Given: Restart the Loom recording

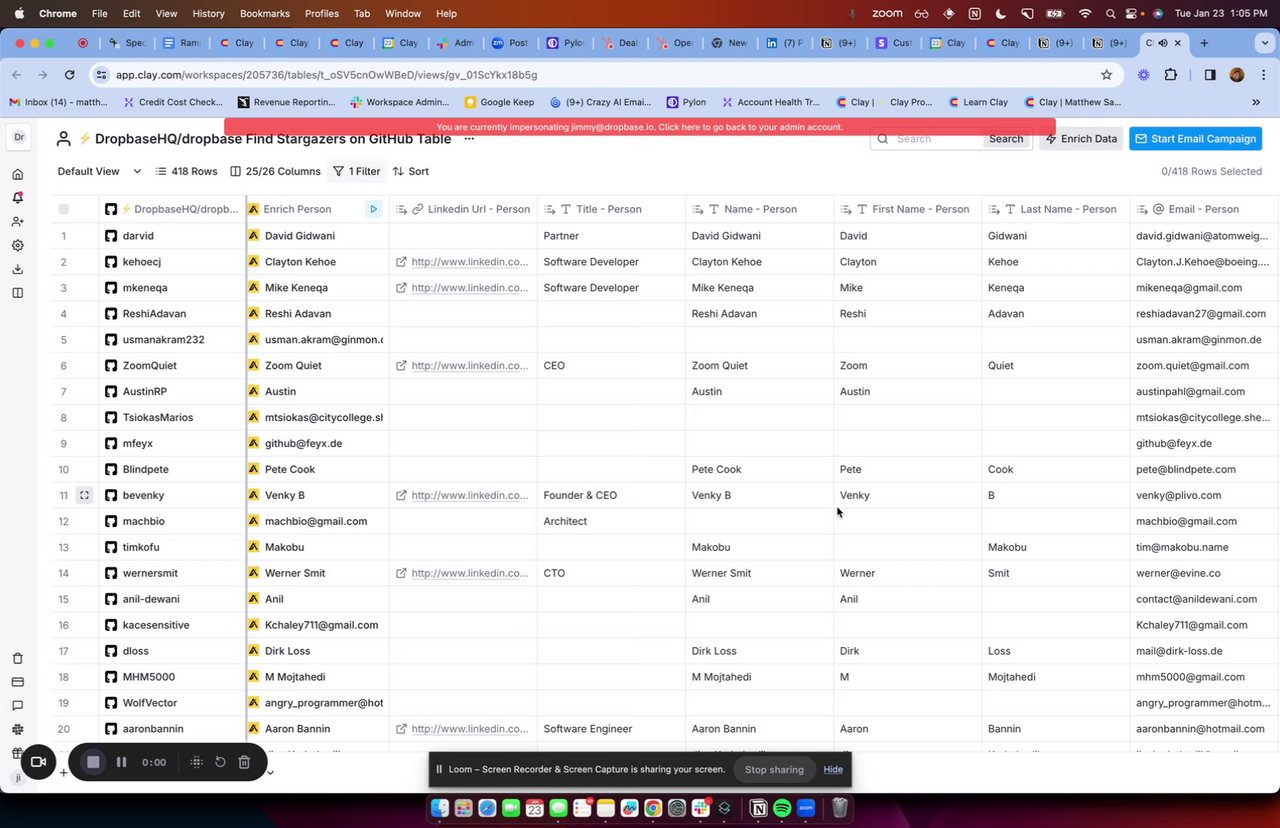Looking at the screenshot, I should click(x=220, y=762).
